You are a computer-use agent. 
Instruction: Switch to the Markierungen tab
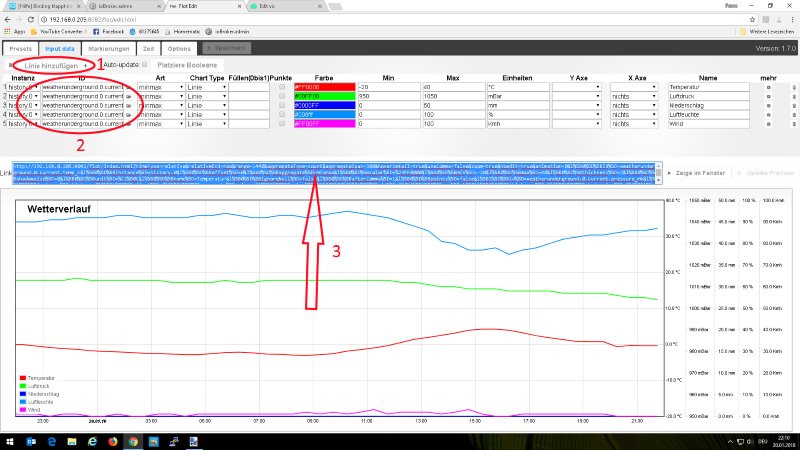(107, 47)
